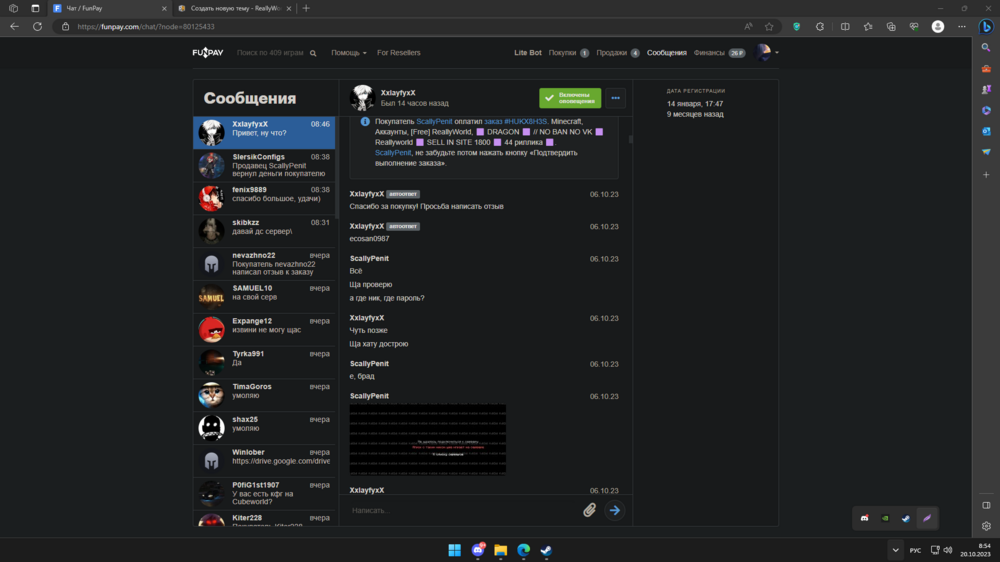Send message with arrow button
1000x562 pixels.
[x=615, y=510]
